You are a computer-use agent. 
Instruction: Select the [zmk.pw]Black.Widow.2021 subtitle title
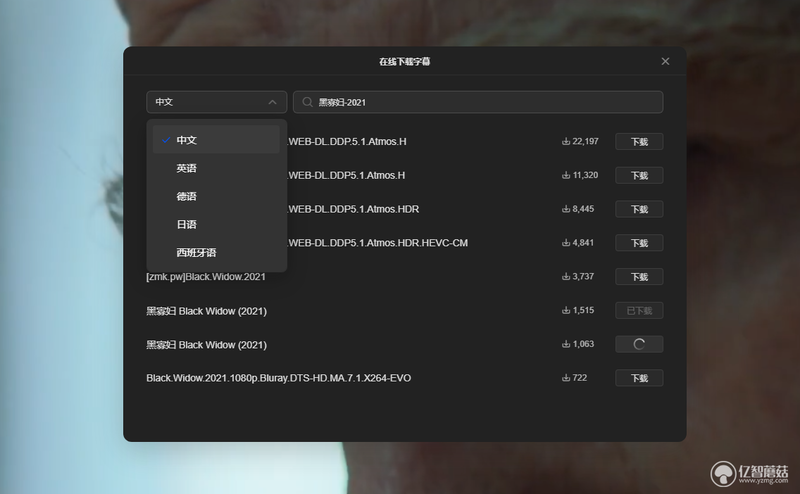(206, 277)
